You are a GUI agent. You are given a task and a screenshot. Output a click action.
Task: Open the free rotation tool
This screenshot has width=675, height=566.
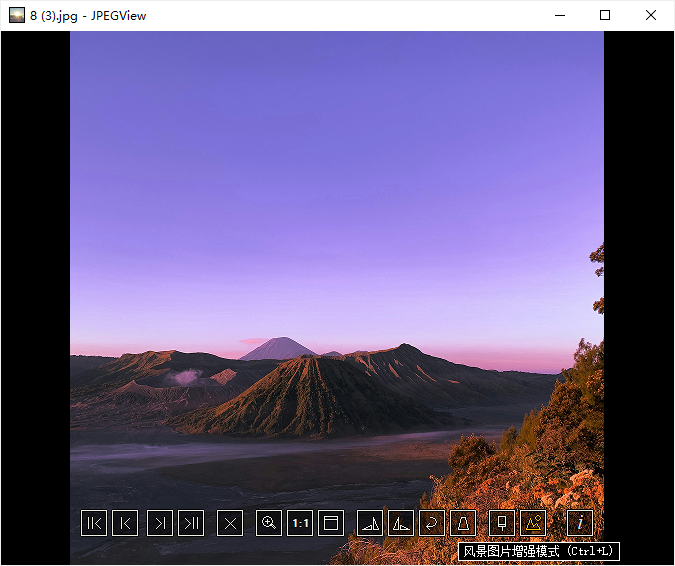coord(432,523)
